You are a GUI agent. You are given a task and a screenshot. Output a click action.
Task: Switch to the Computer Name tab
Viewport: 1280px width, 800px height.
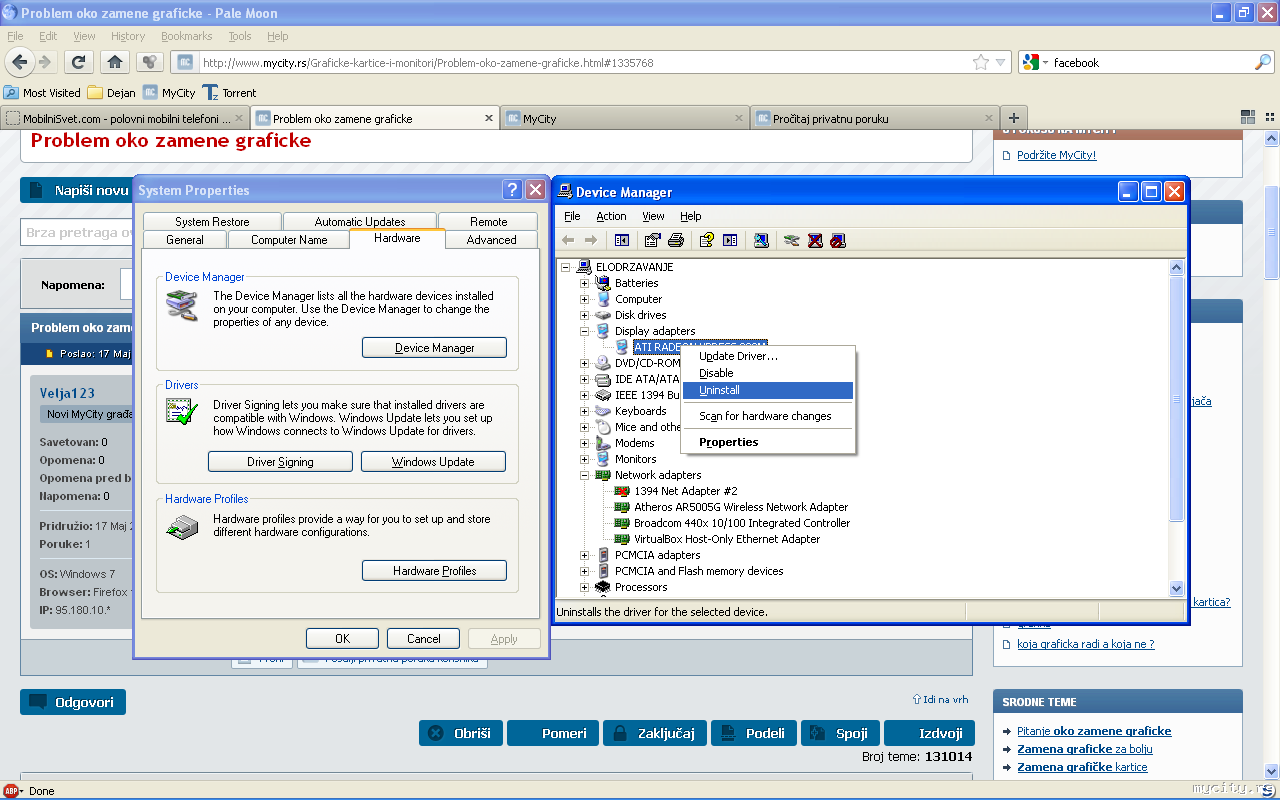click(289, 240)
